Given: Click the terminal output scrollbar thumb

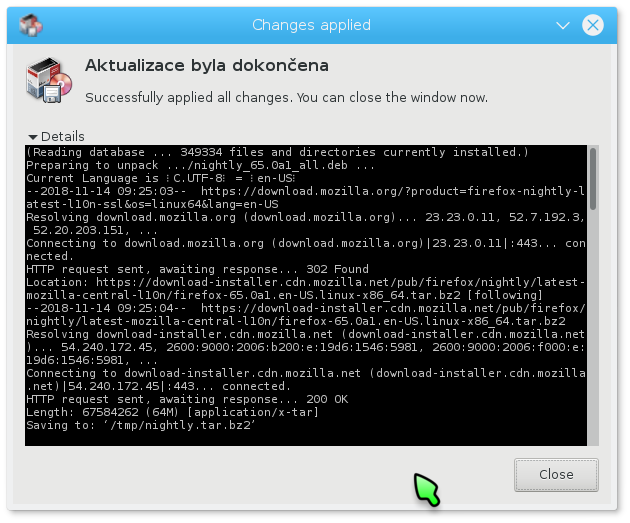Looking at the screenshot, I should (x=593, y=179).
